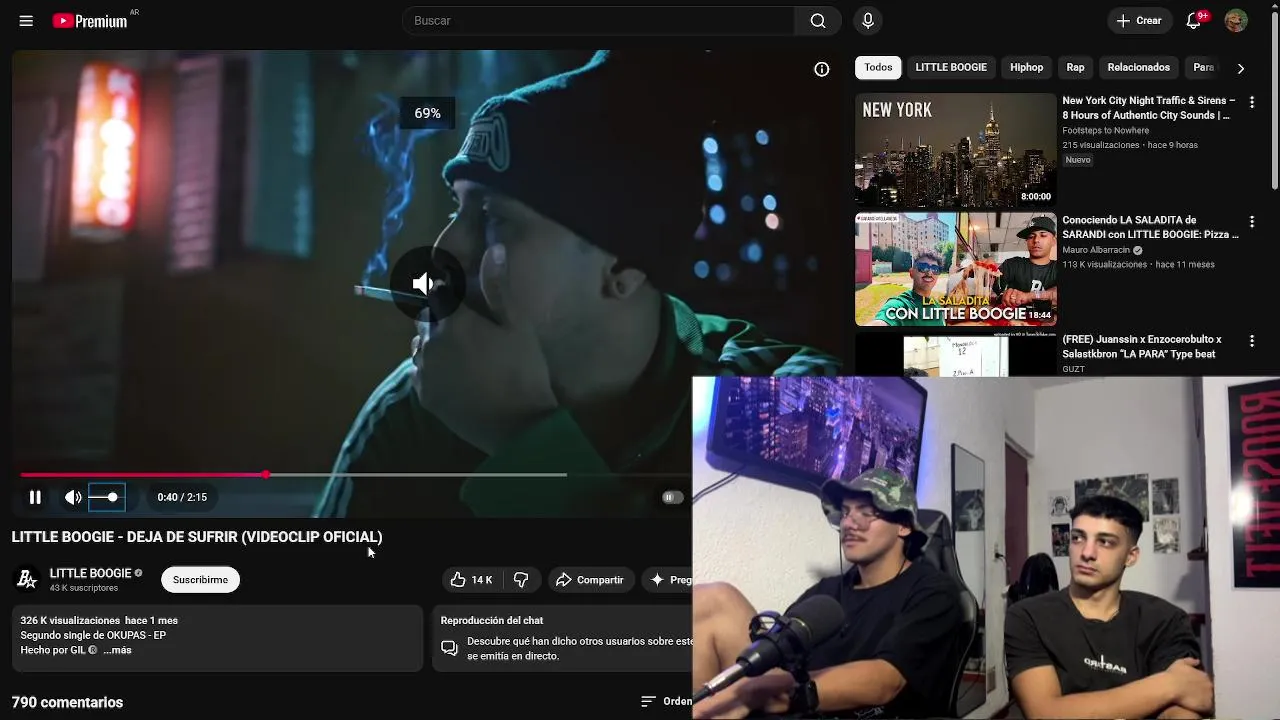The image size is (1280, 720).
Task: Click '326 K visualizaciones hace 1 mes'
Action: (99, 620)
